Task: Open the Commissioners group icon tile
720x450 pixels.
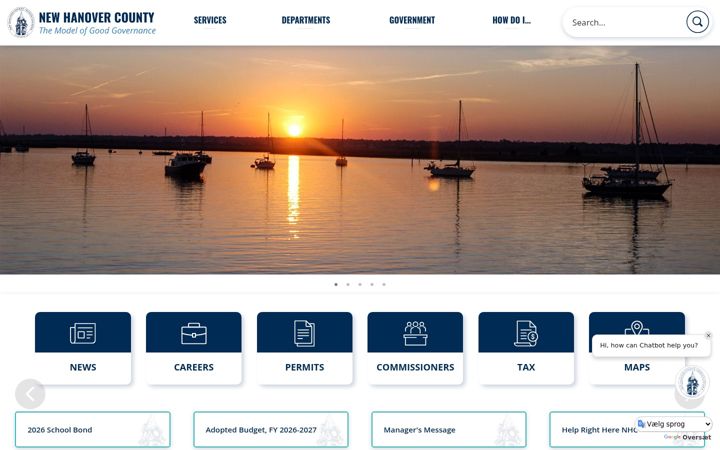Action: click(x=415, y=333)
